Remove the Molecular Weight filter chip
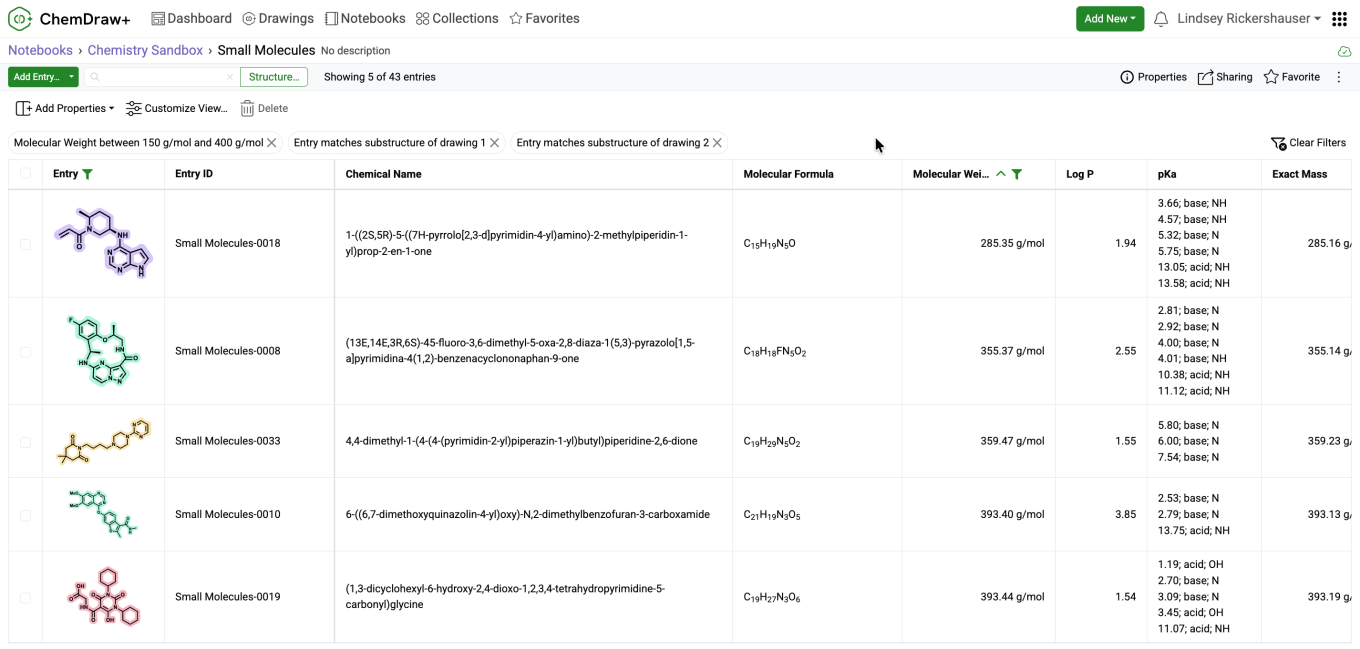 (271, 143)
